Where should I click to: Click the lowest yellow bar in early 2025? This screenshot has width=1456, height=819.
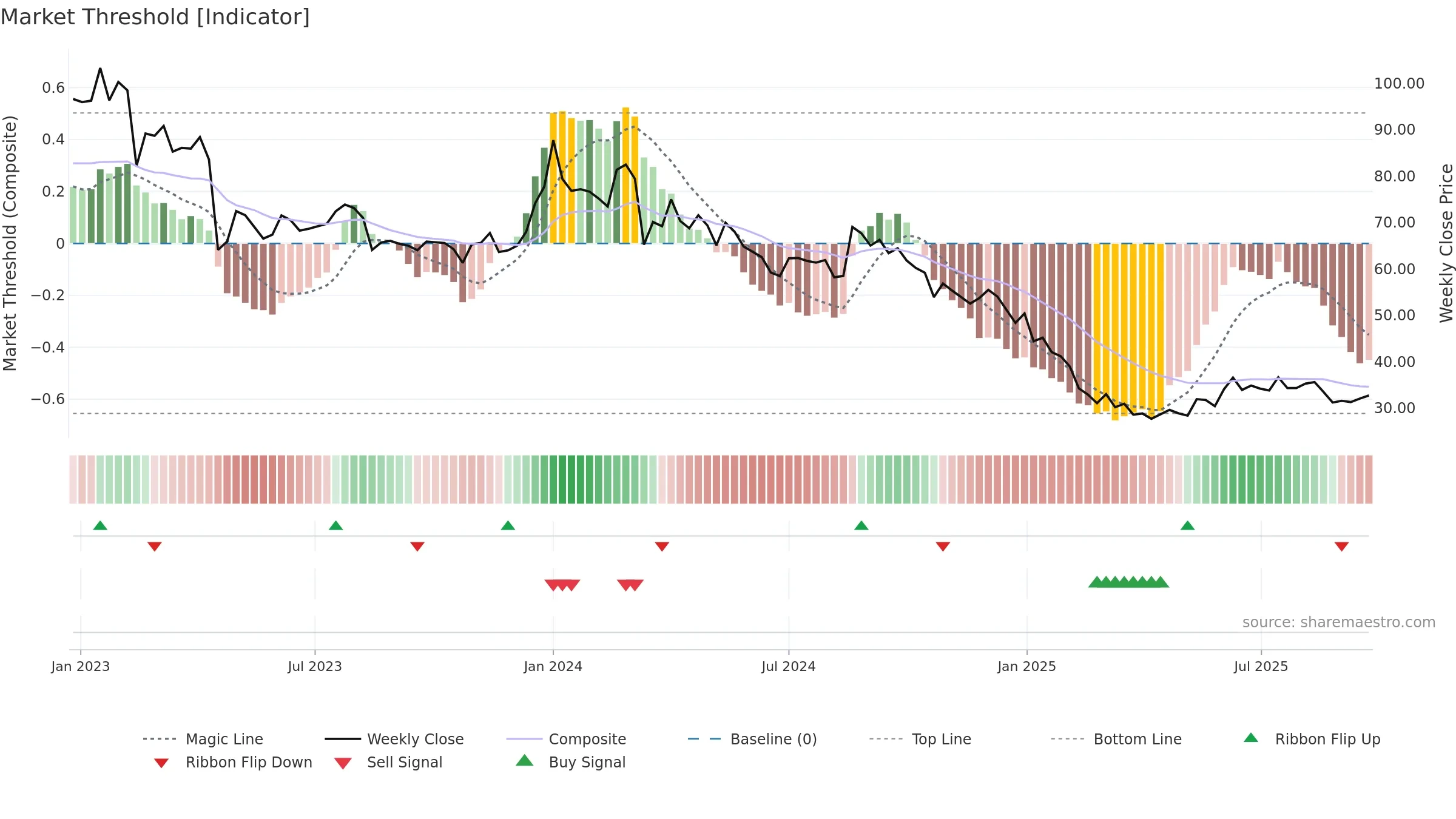(x=1115, y=332)
